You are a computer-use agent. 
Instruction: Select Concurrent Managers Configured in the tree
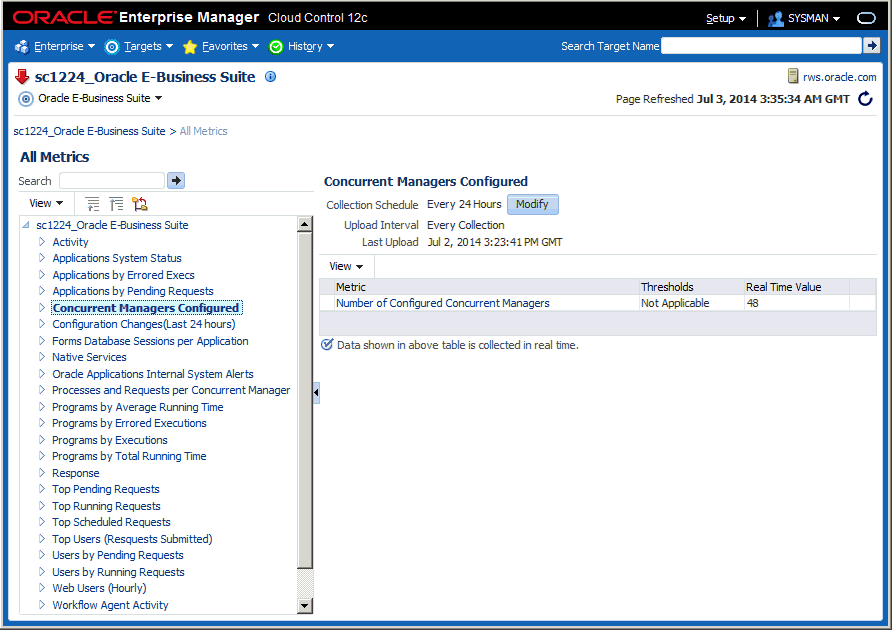pos(146,308)
